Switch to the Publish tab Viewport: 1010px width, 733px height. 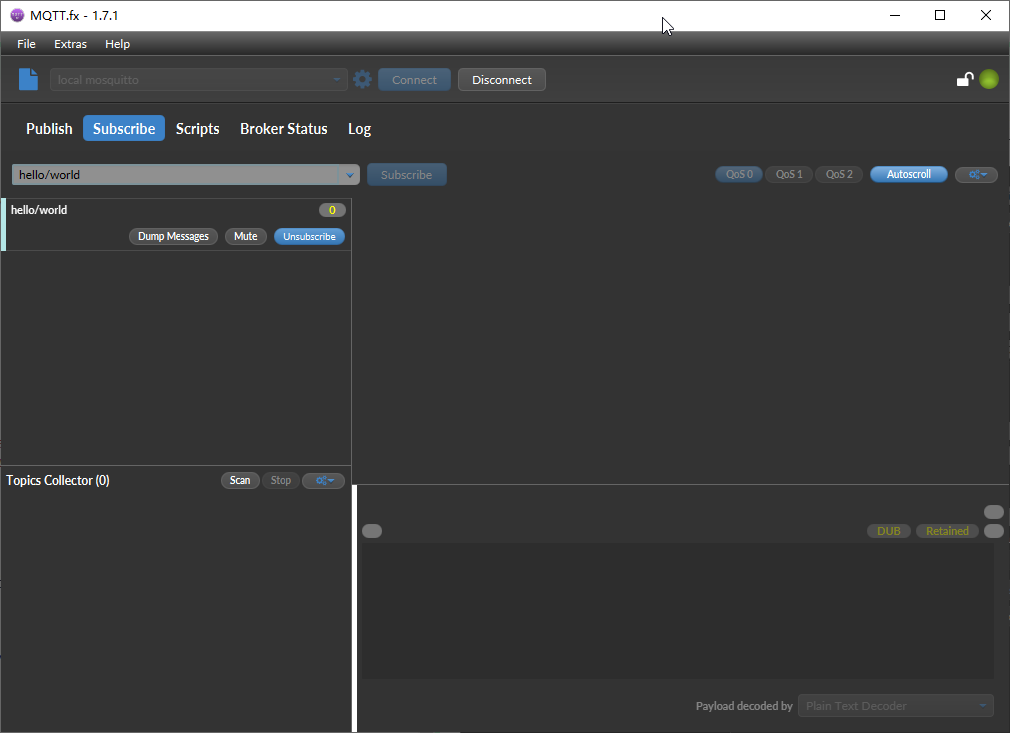49,128
